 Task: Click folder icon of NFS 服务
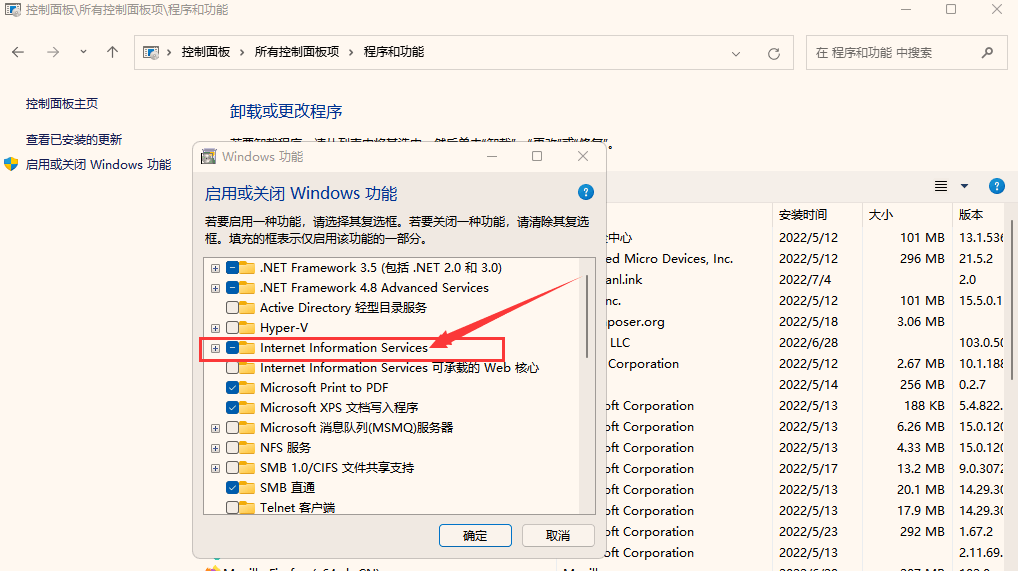(247, 448)
